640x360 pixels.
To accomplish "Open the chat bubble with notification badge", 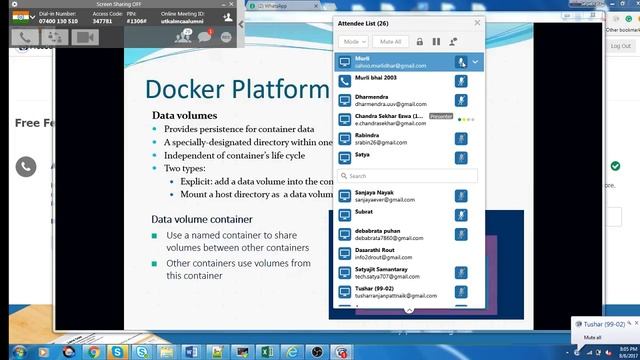I will coord(205,37).
